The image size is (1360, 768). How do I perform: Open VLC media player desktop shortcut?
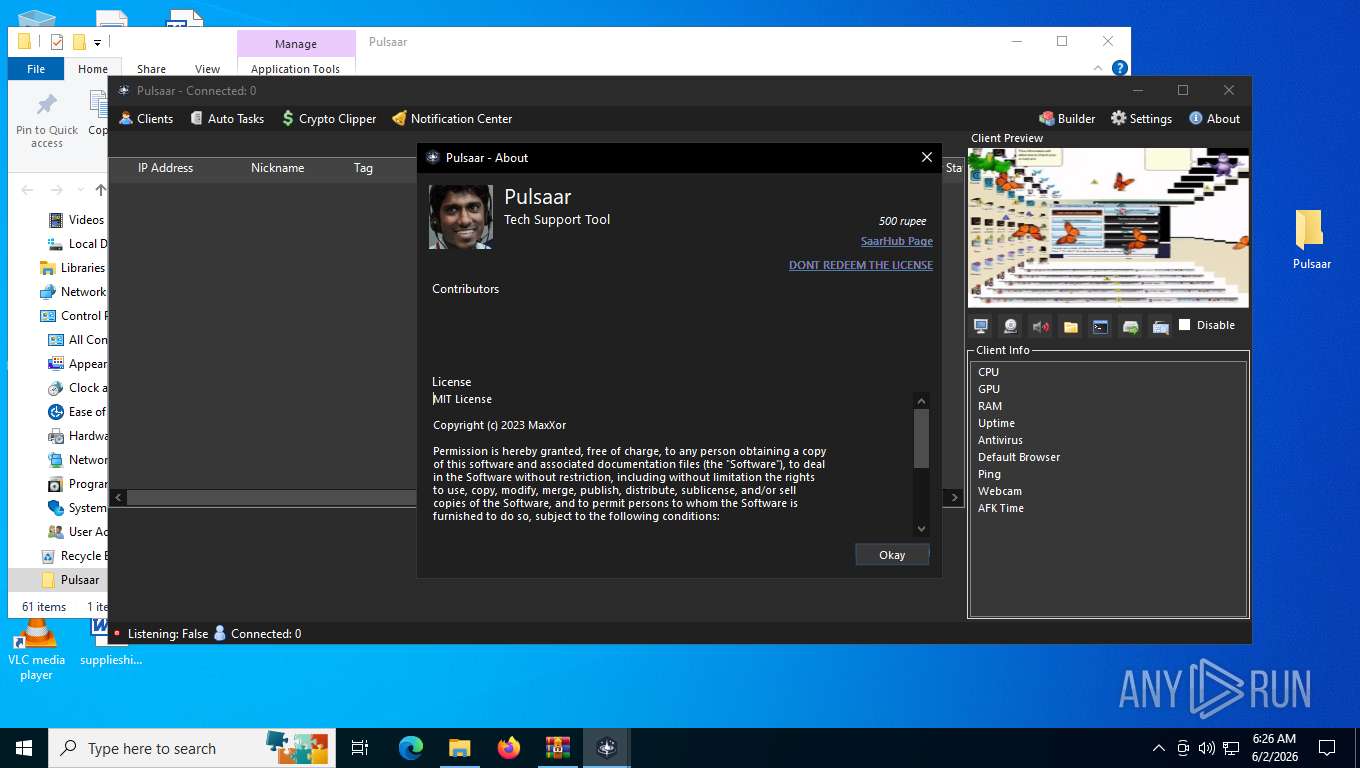pyautogui.click(x=37, y=650)
